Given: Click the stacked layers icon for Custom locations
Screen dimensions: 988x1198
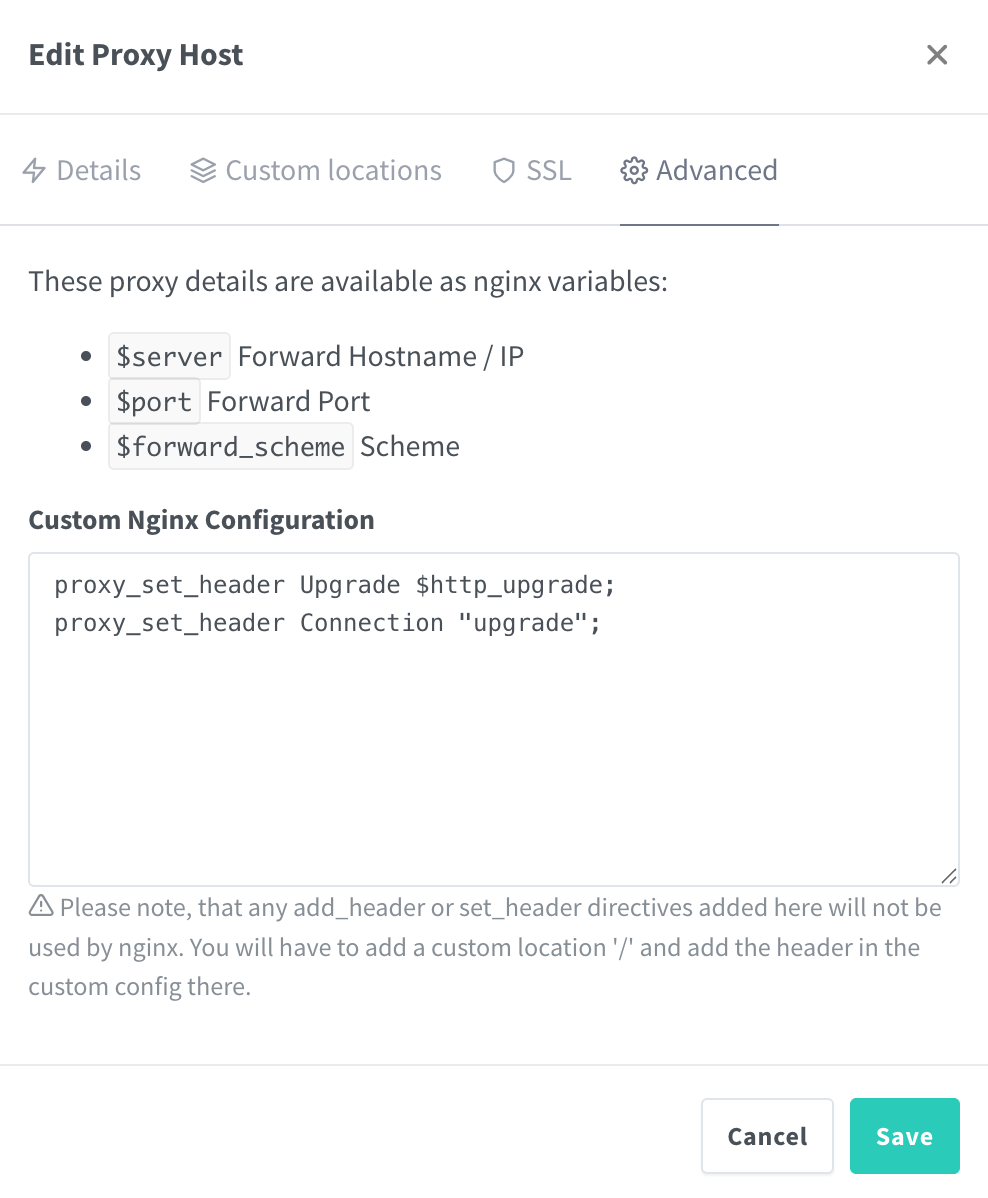Looking at the screenshot, I should click(203, 171).
